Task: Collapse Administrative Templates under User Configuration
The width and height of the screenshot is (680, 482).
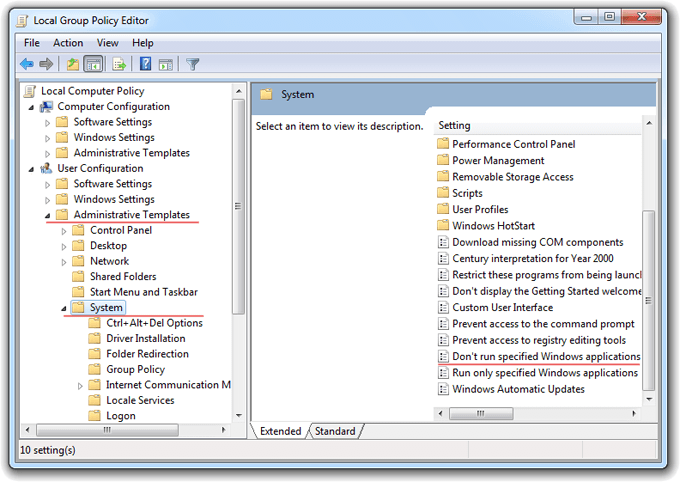Action: point(48,216)
